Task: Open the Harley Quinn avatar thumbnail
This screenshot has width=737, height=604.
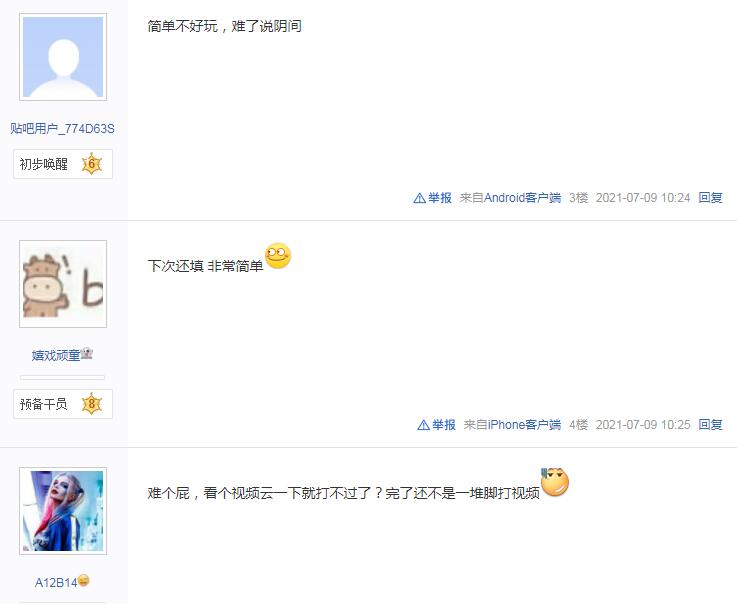Action: (x=63, y=511)
